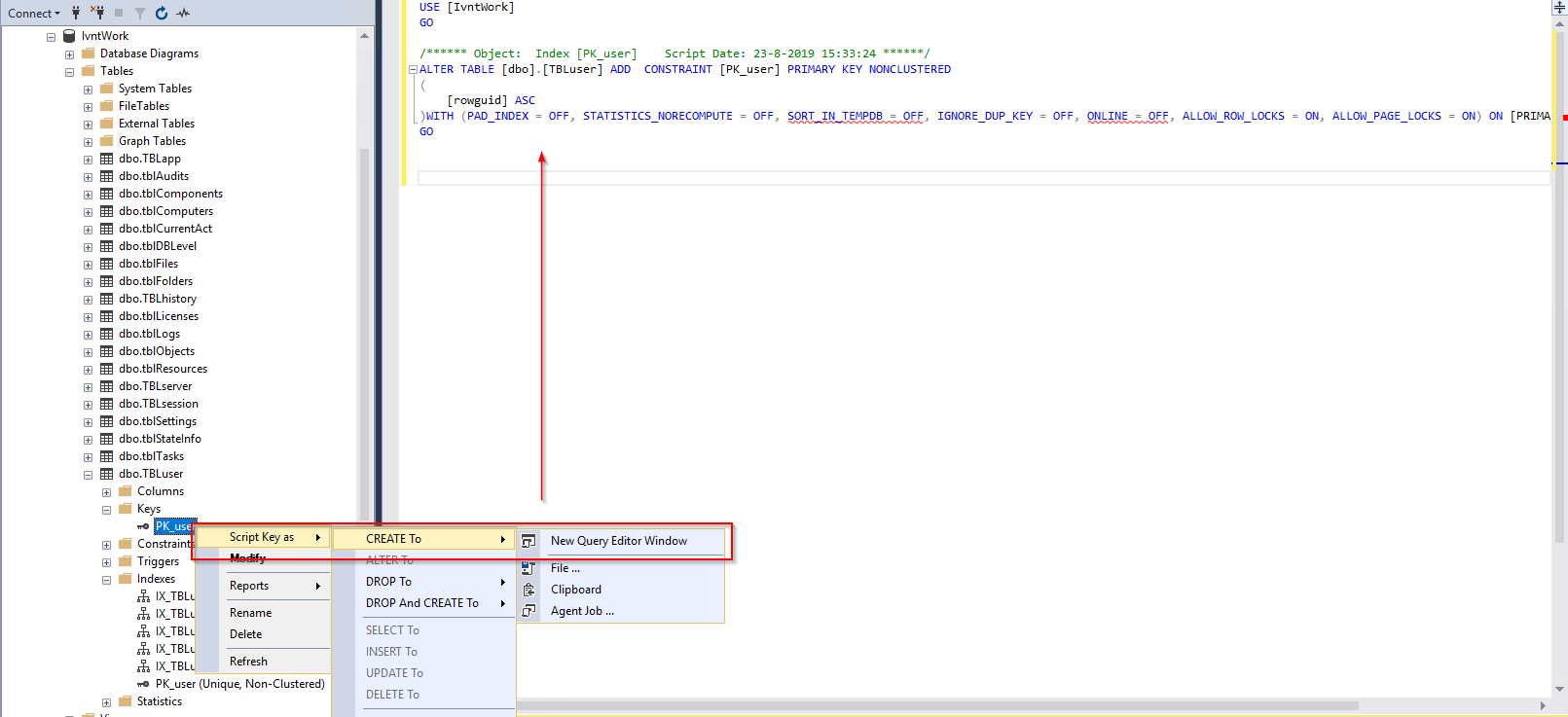The height and width of the screenshot is (717, 1568).
Task: Collapse the ALTER TABLE code block in editor
Action: (413, 70)
